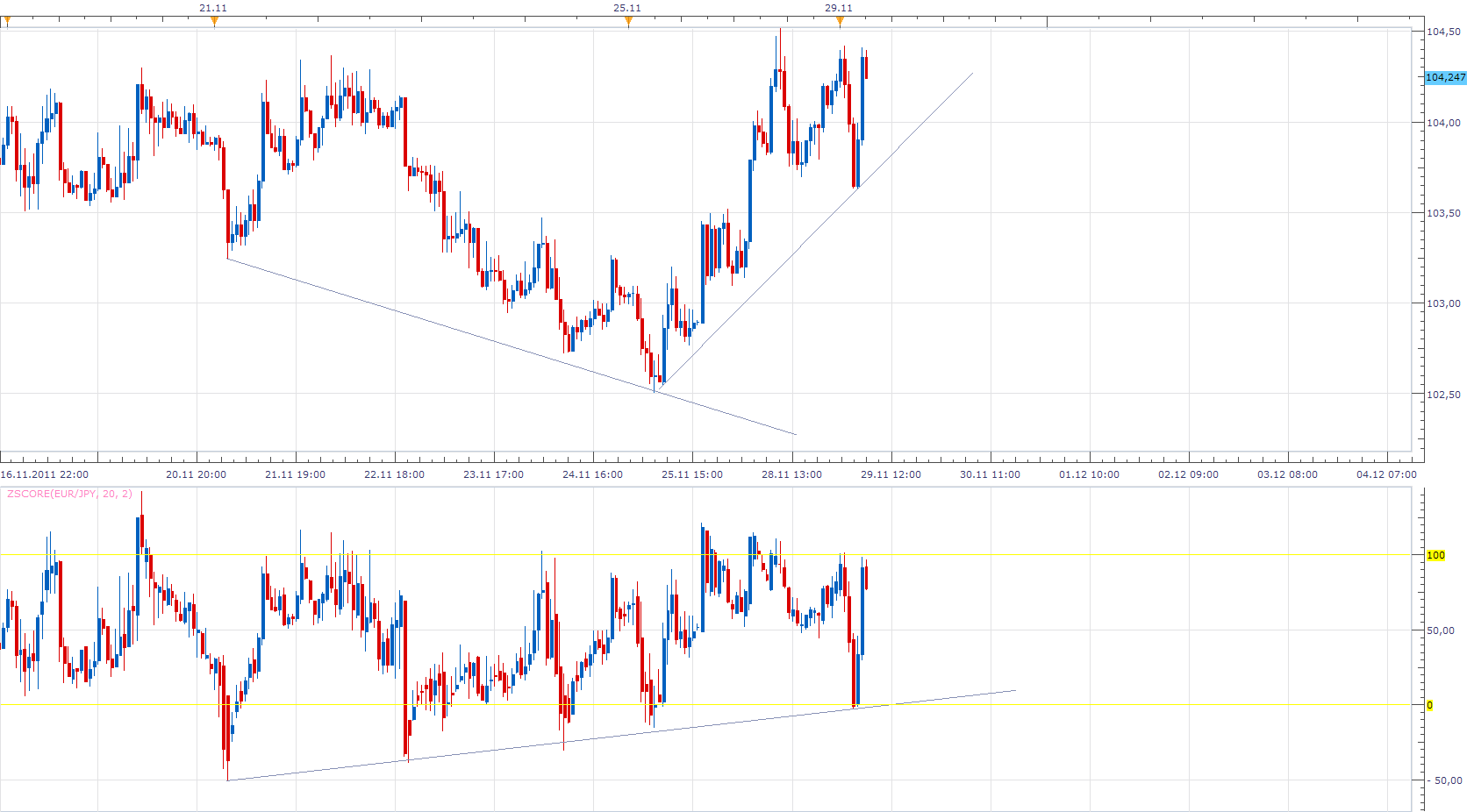Click the orange marker at the far-left top
1474x812 pixels.
7,22
